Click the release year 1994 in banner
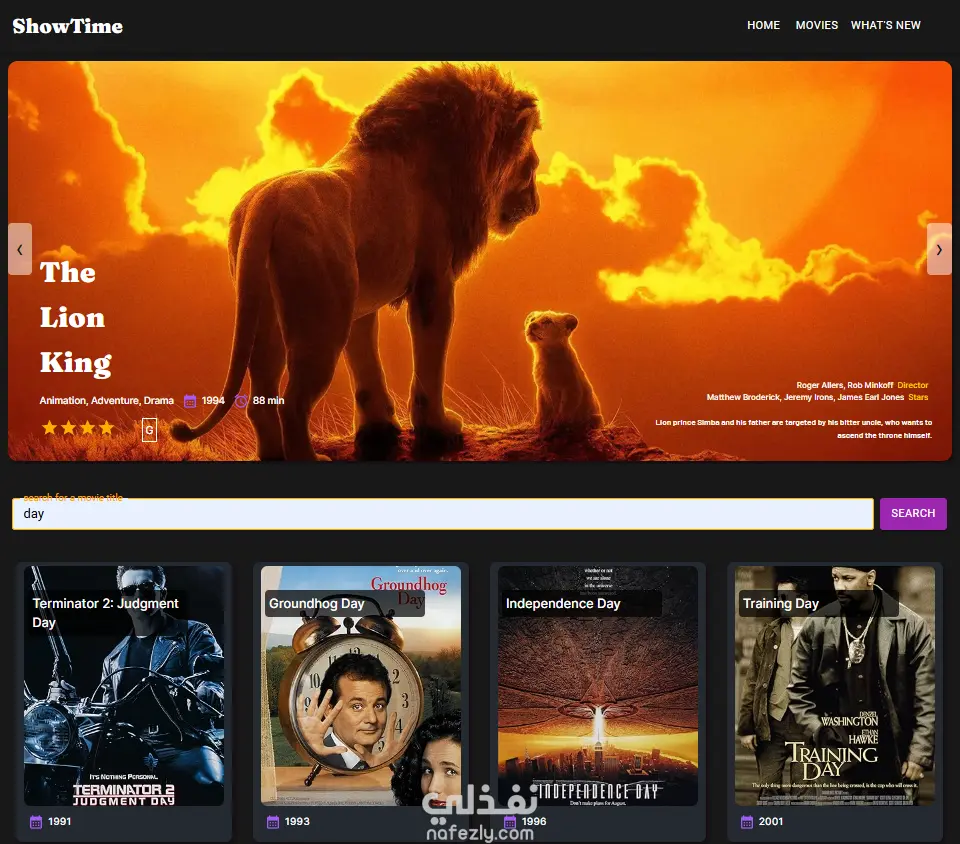Image resolution: width=960 pixels, height=844 pixels. pos(213,400)
